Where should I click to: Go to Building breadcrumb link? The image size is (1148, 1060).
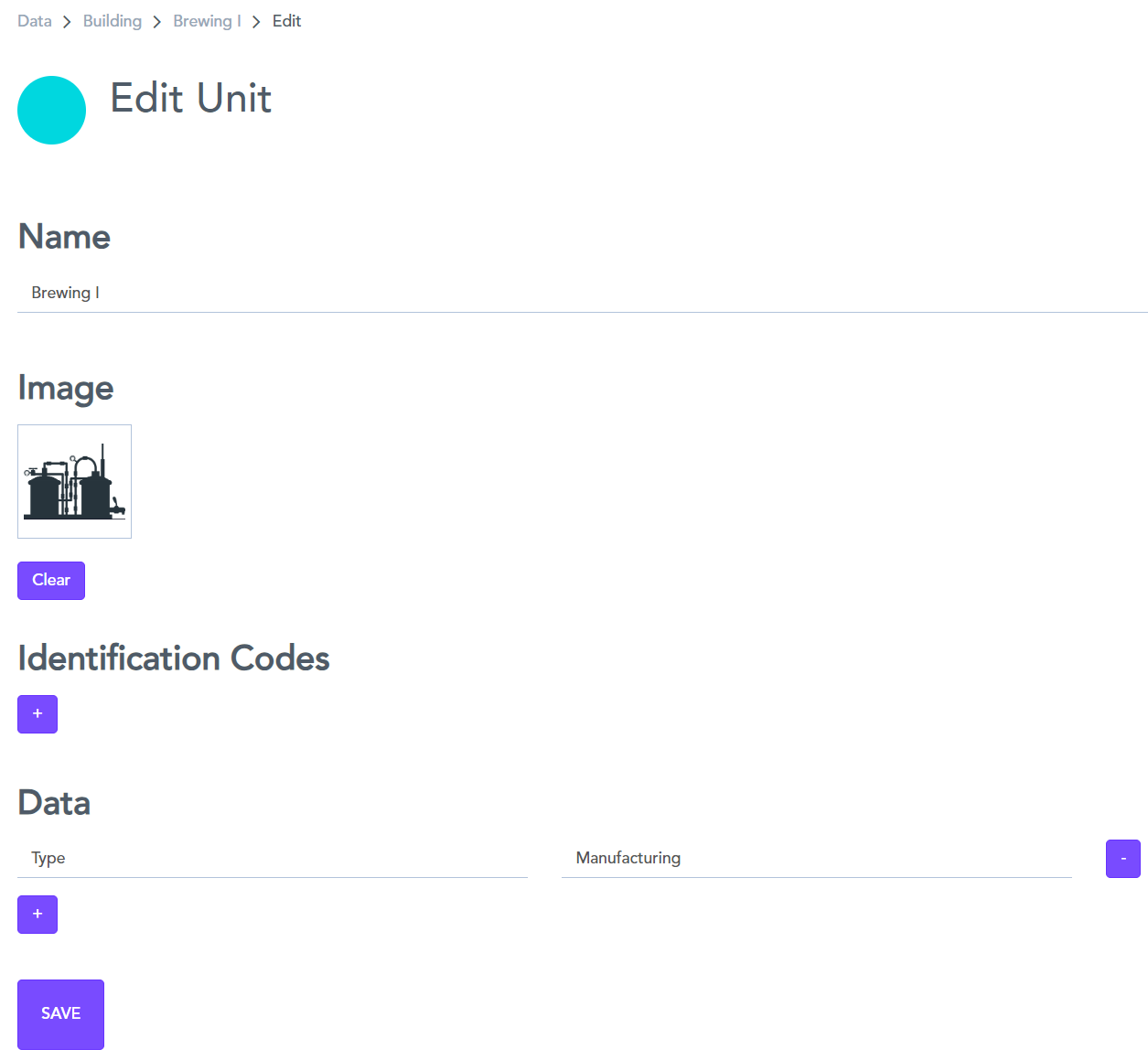[x=113, y=21]
